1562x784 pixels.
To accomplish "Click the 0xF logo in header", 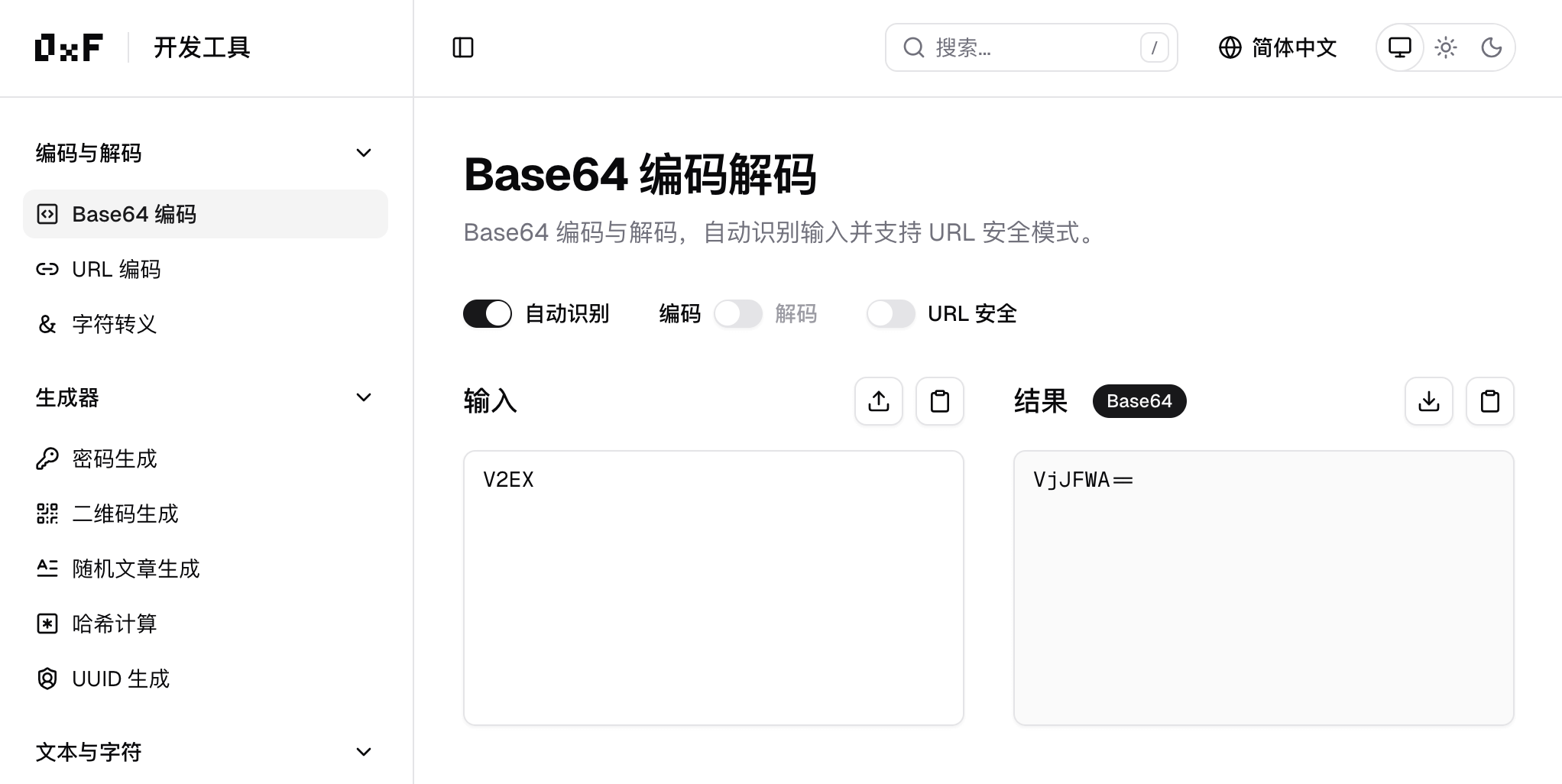I will coord(69,47).
